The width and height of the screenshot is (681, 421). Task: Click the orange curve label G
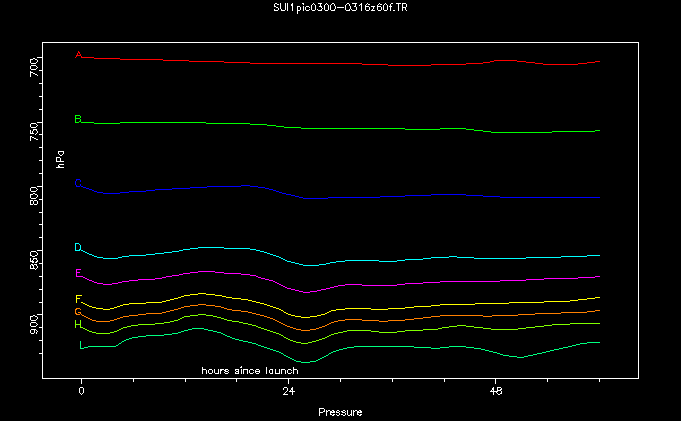click(x=78, y=313)
